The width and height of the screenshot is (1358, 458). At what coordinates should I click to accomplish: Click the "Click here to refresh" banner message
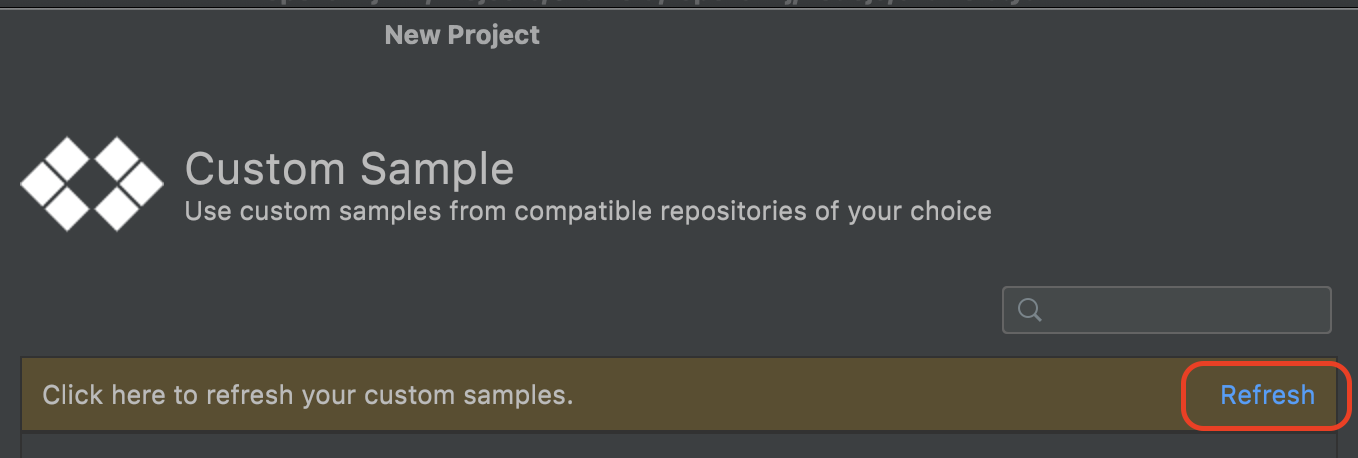(x=307, y=395)
